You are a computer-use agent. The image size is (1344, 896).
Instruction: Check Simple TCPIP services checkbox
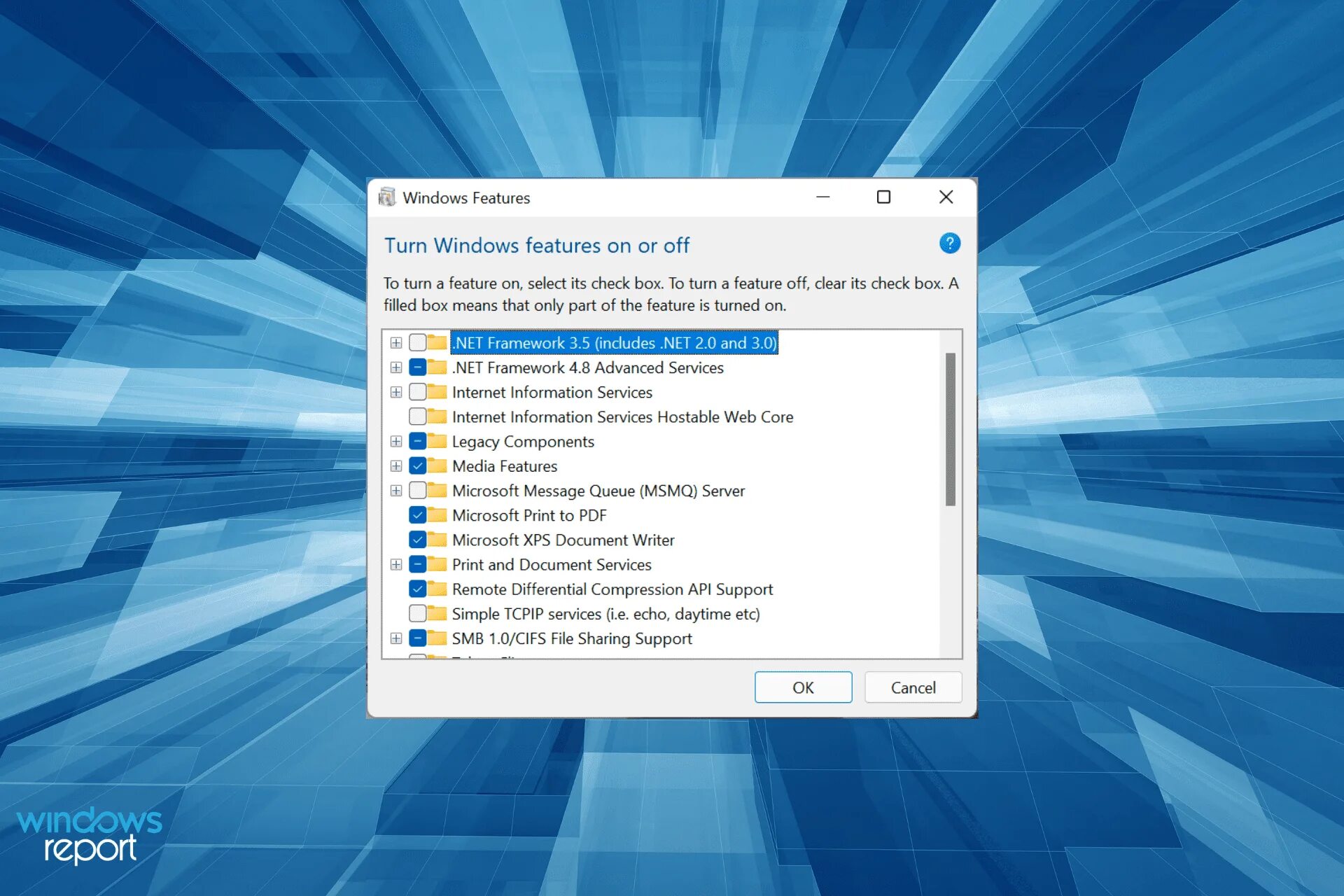pos(417,614)
